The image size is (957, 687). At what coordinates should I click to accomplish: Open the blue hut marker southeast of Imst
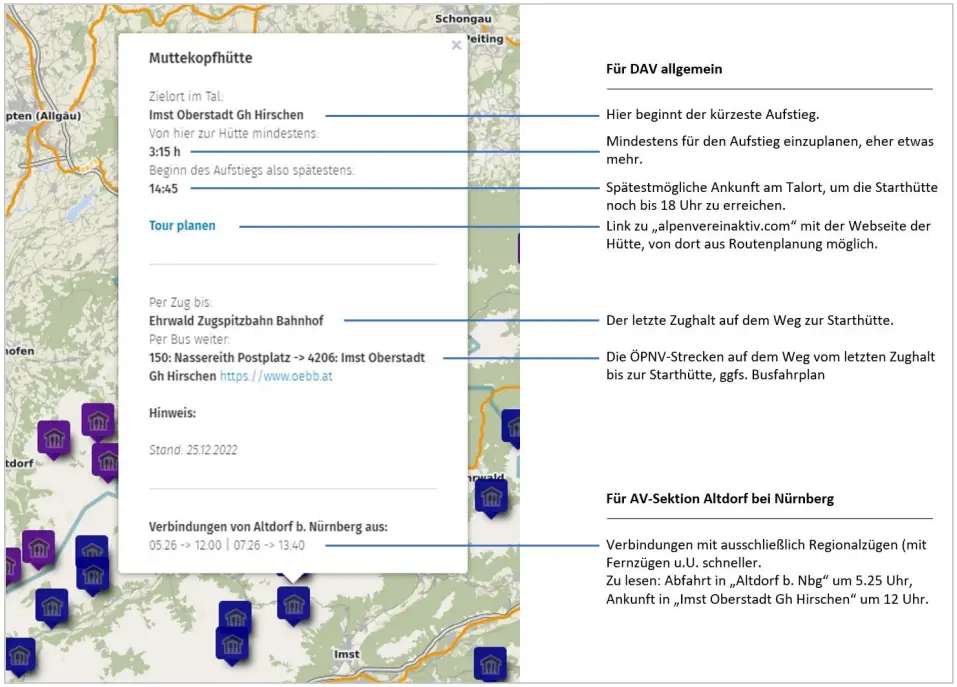tap(490, 663)
